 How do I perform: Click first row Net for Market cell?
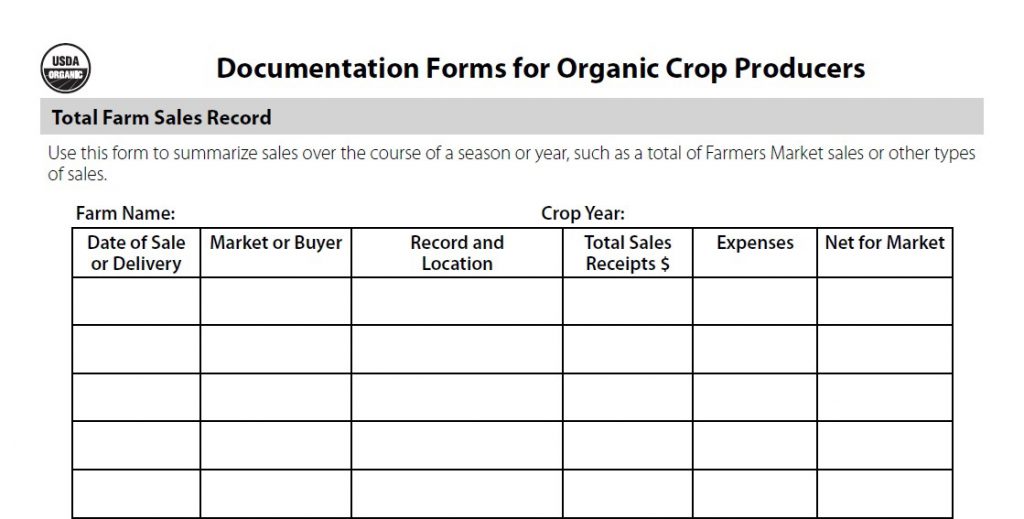(884, 301)
